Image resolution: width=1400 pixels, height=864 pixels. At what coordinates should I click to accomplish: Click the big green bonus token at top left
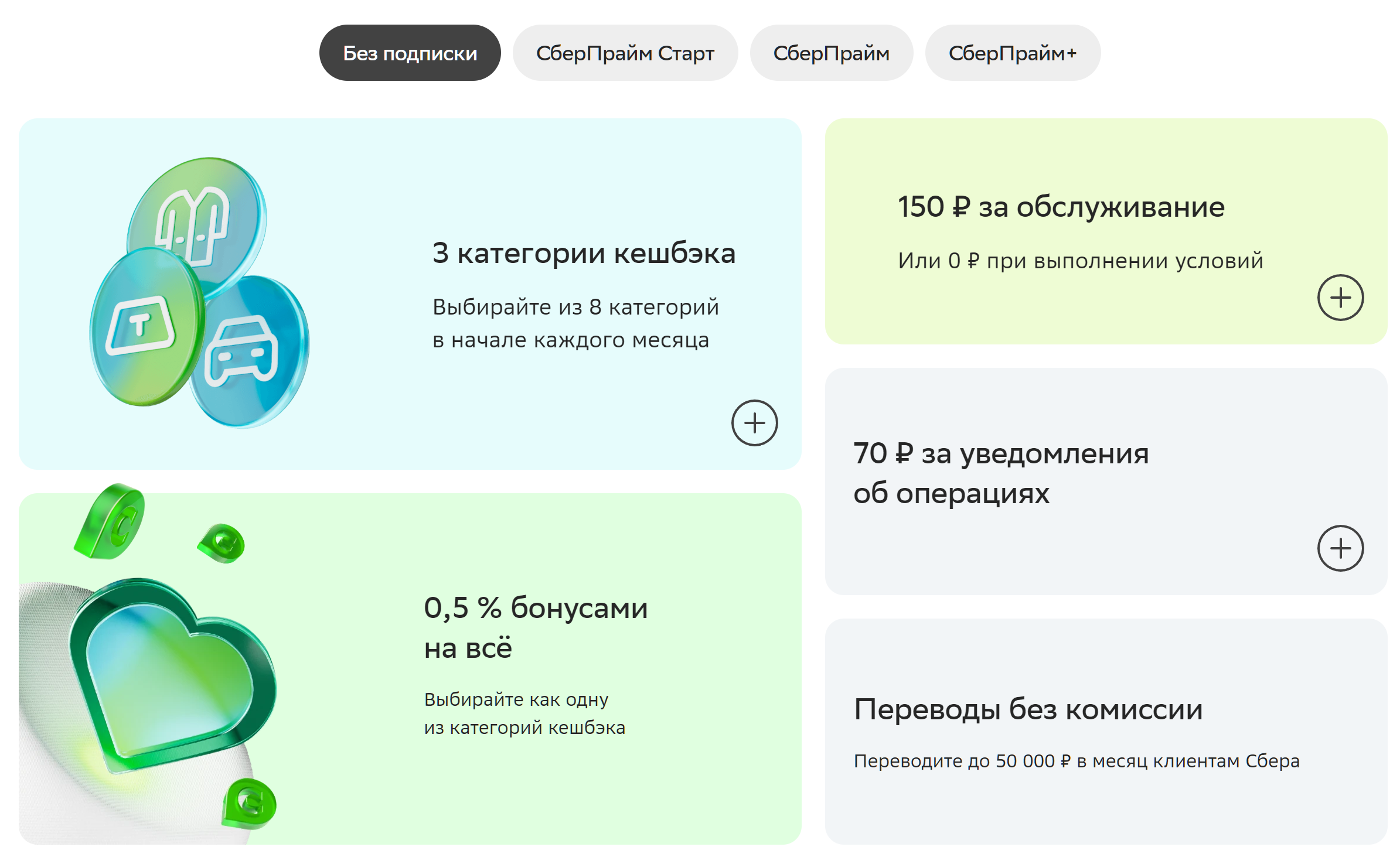[111, 521]
